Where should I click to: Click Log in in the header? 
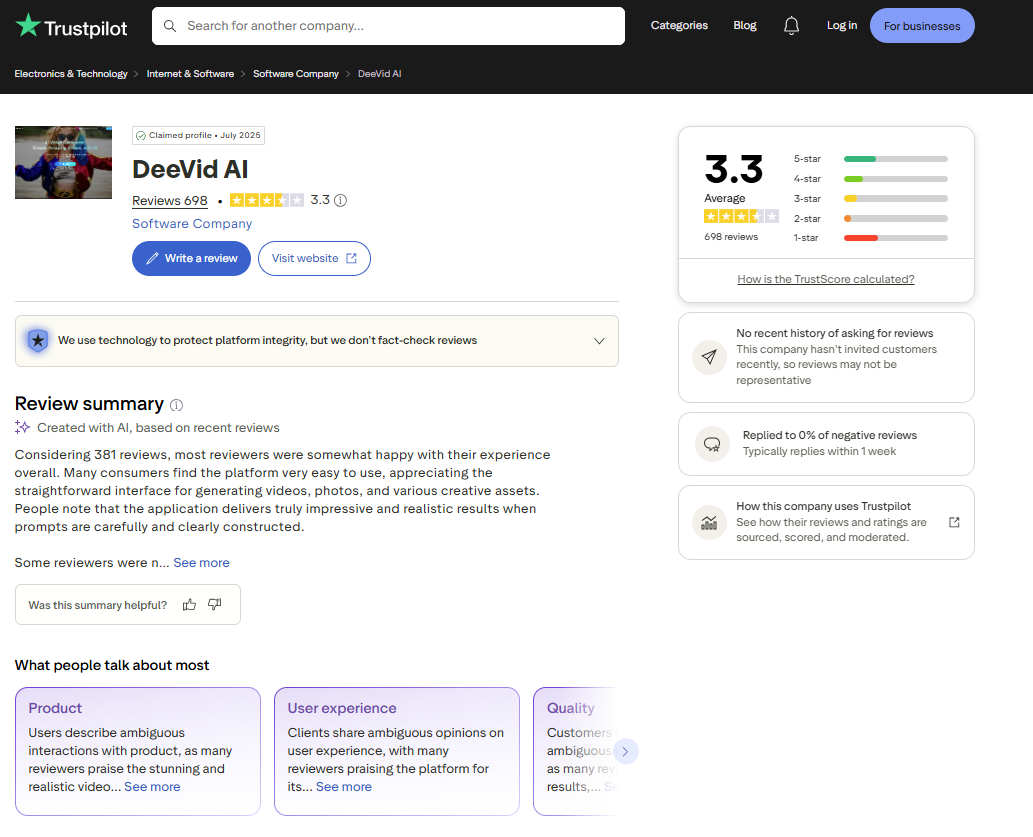point(842,25)
